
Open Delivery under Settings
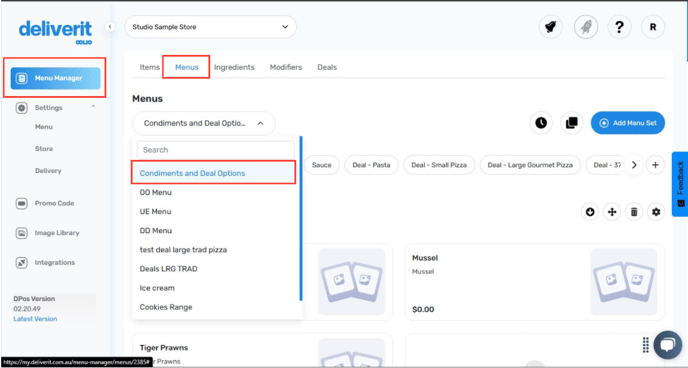[48, 171]
